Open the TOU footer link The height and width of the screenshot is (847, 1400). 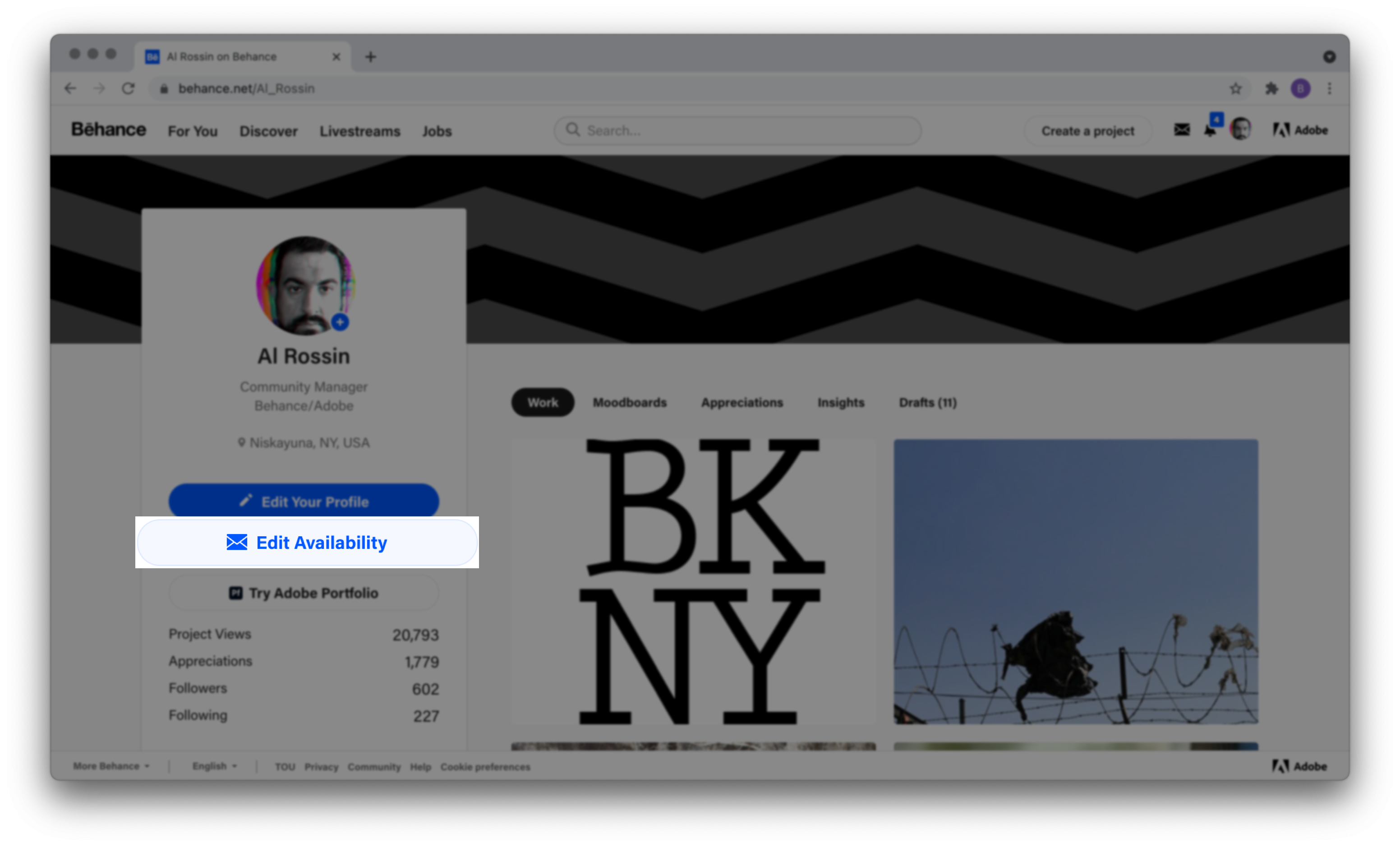[285, 767]
